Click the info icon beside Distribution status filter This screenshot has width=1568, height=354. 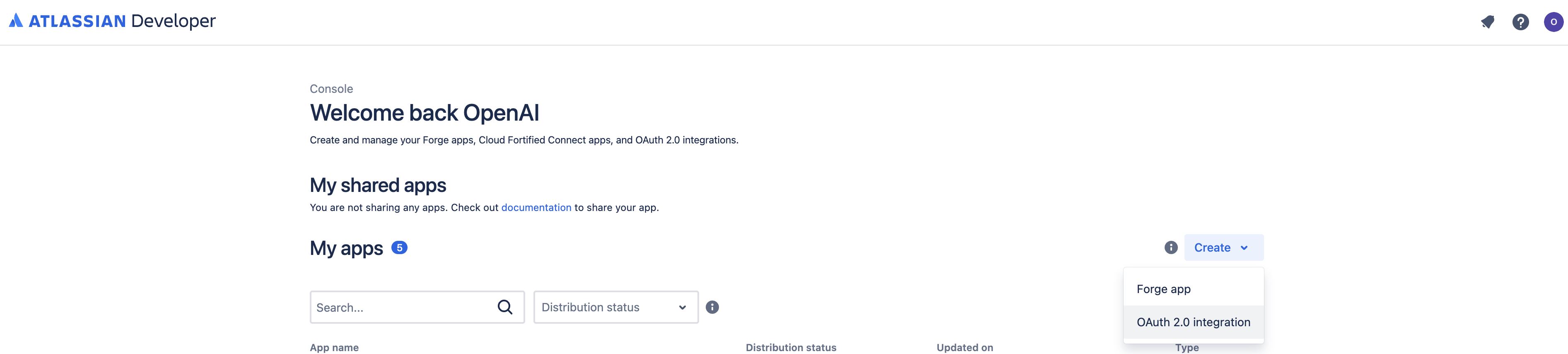pyautogui.click(x=713, y=307)
